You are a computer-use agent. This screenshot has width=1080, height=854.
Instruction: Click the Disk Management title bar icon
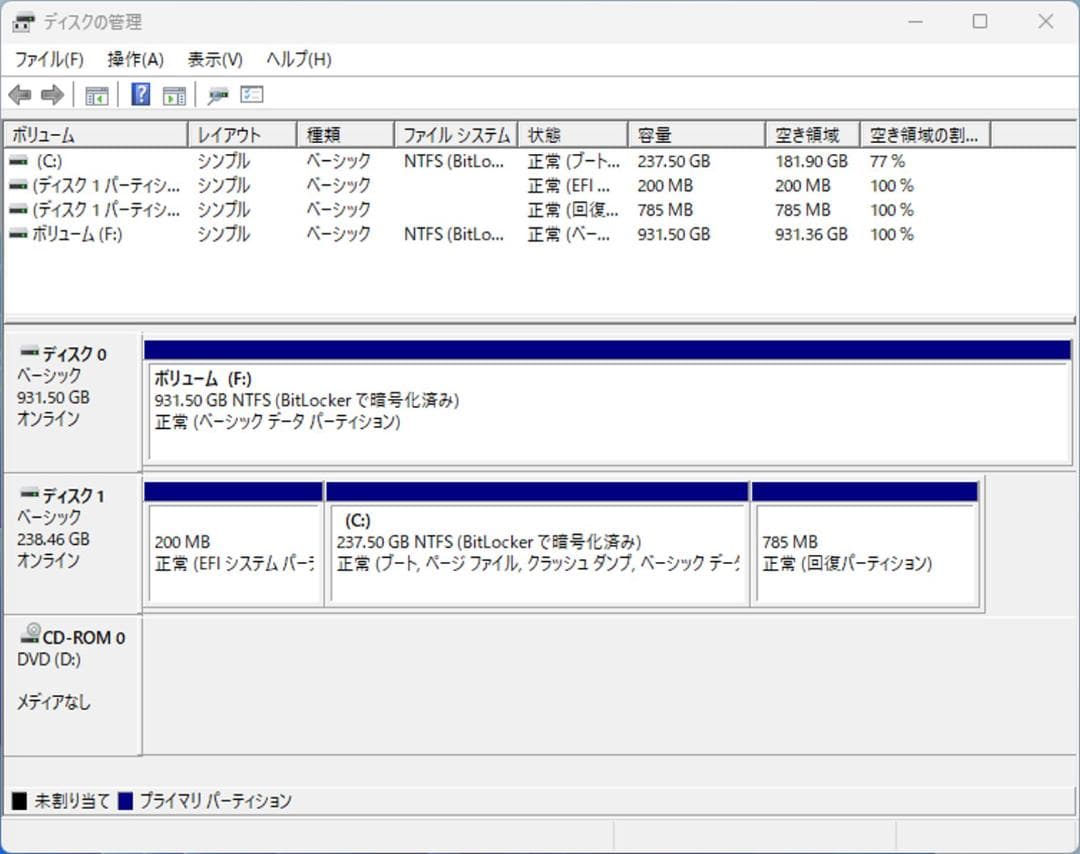pyautogui.click(x=22, y=21)
